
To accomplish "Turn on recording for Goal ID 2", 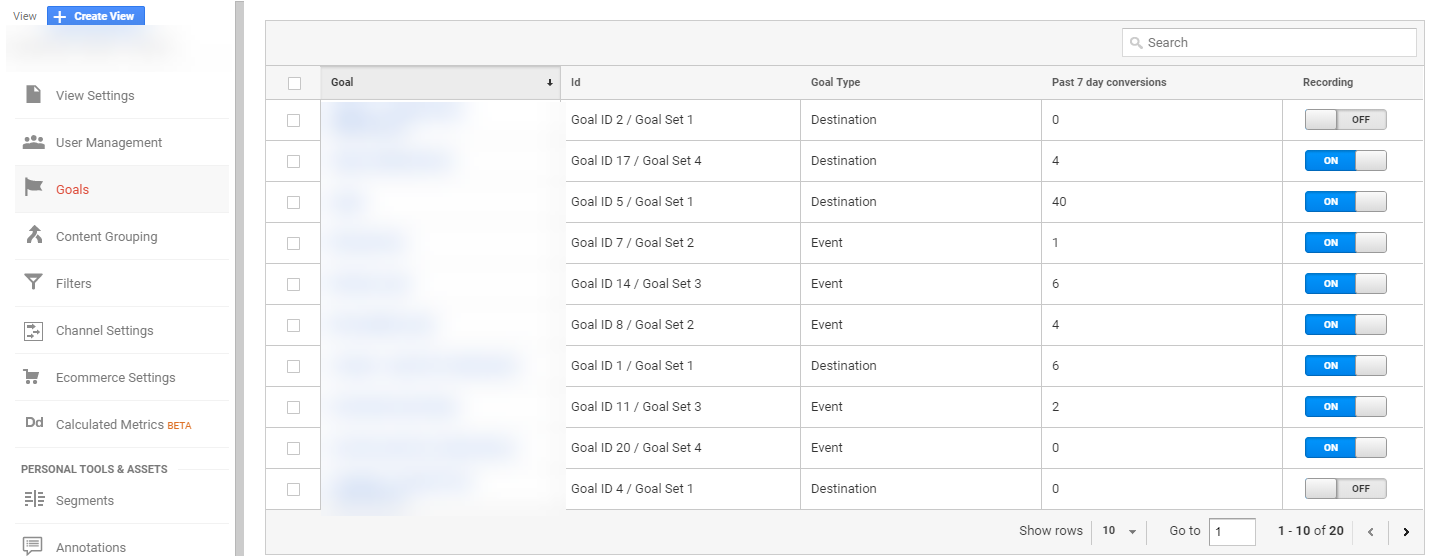I will pos(1345,120).
